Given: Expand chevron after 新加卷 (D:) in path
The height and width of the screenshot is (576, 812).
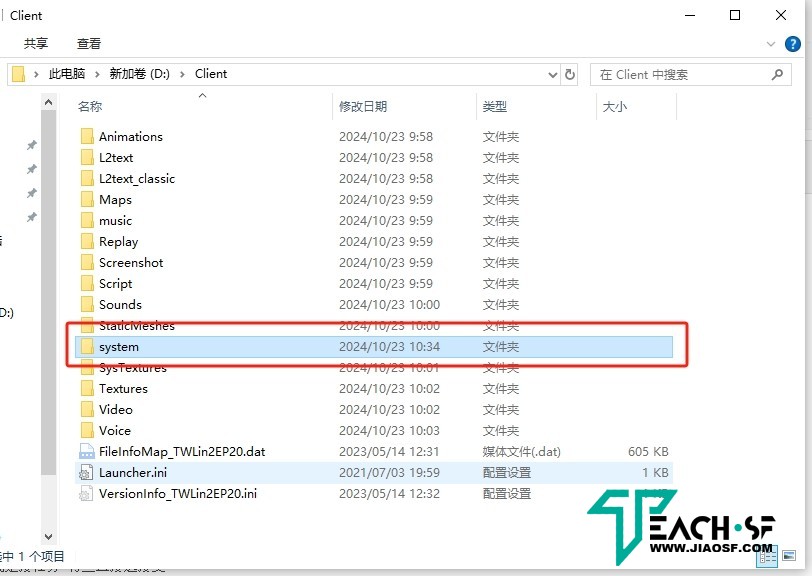Looking at the screenshot, I should [x=182, y=75].
